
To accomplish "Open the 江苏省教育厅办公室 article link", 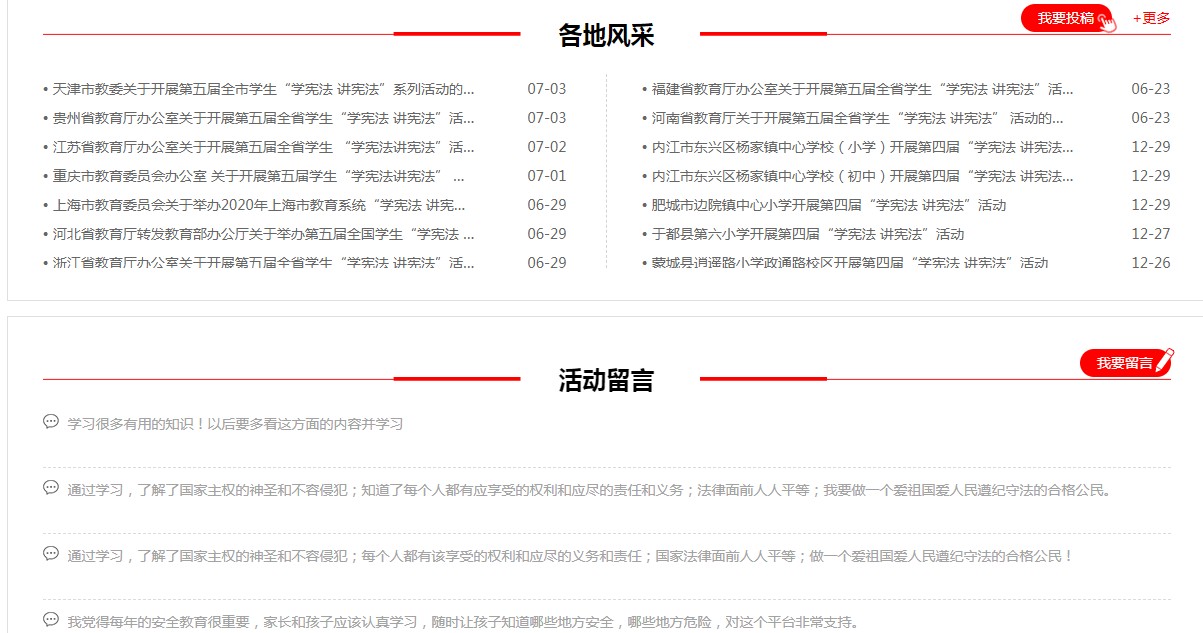I will 264,147.
